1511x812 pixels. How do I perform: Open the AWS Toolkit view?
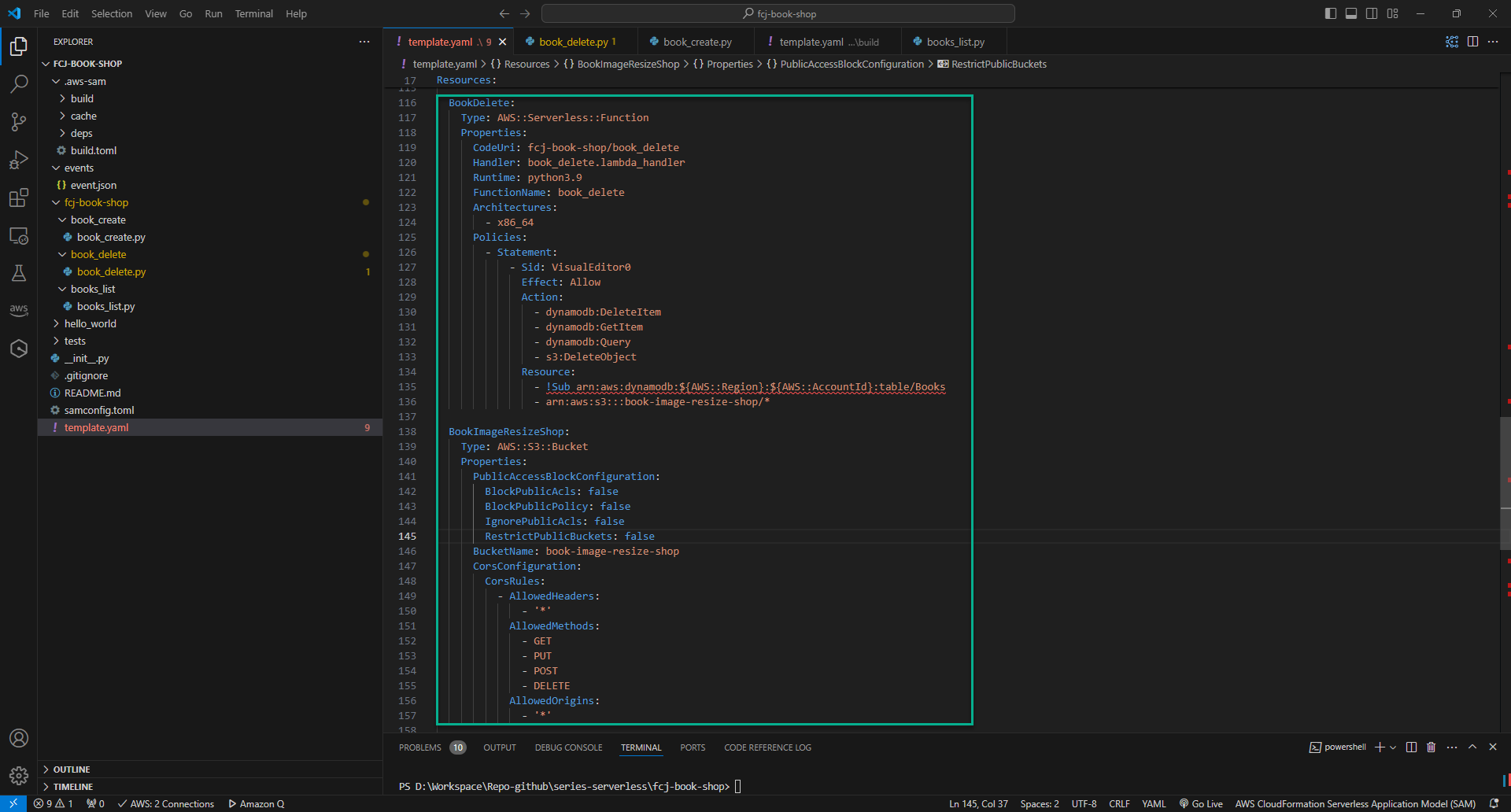[x=19, y=311]
